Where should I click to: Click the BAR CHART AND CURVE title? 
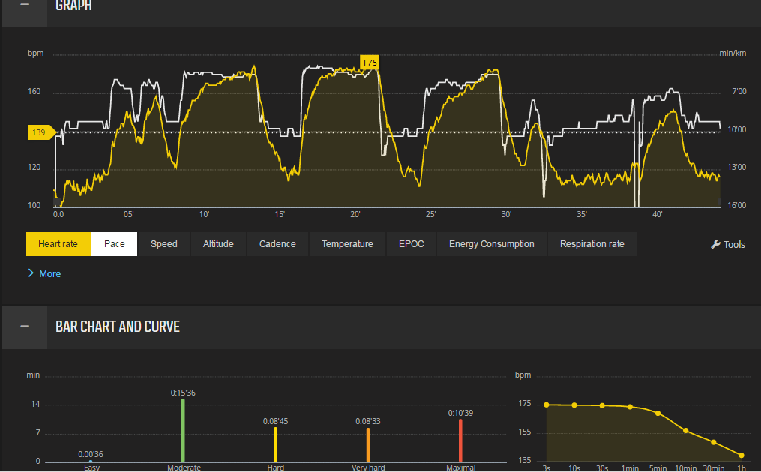tap(117, 327)
